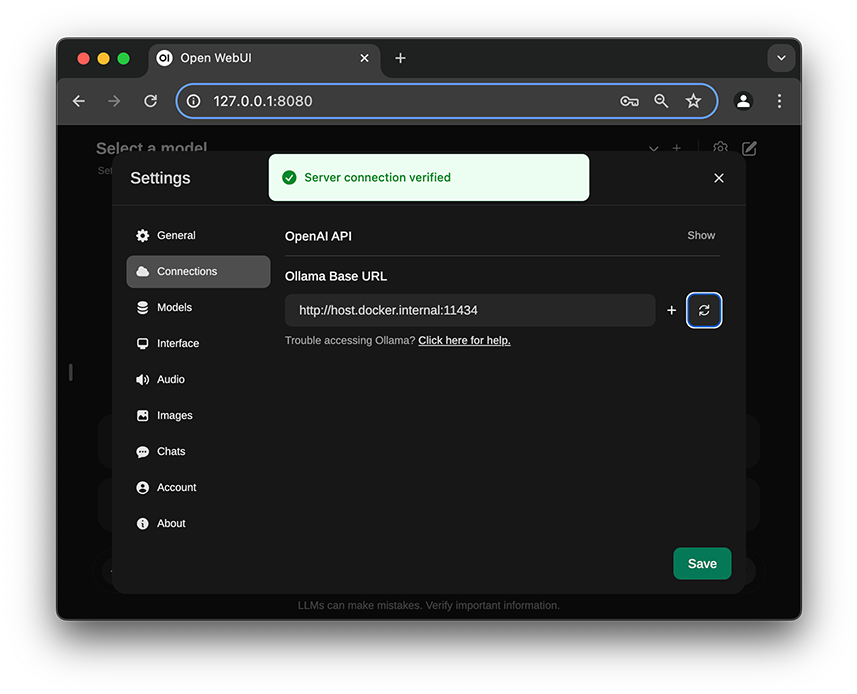Viewport: 857px width, 694px height.
Task: Go back in browser history
Action: [79, 101]
